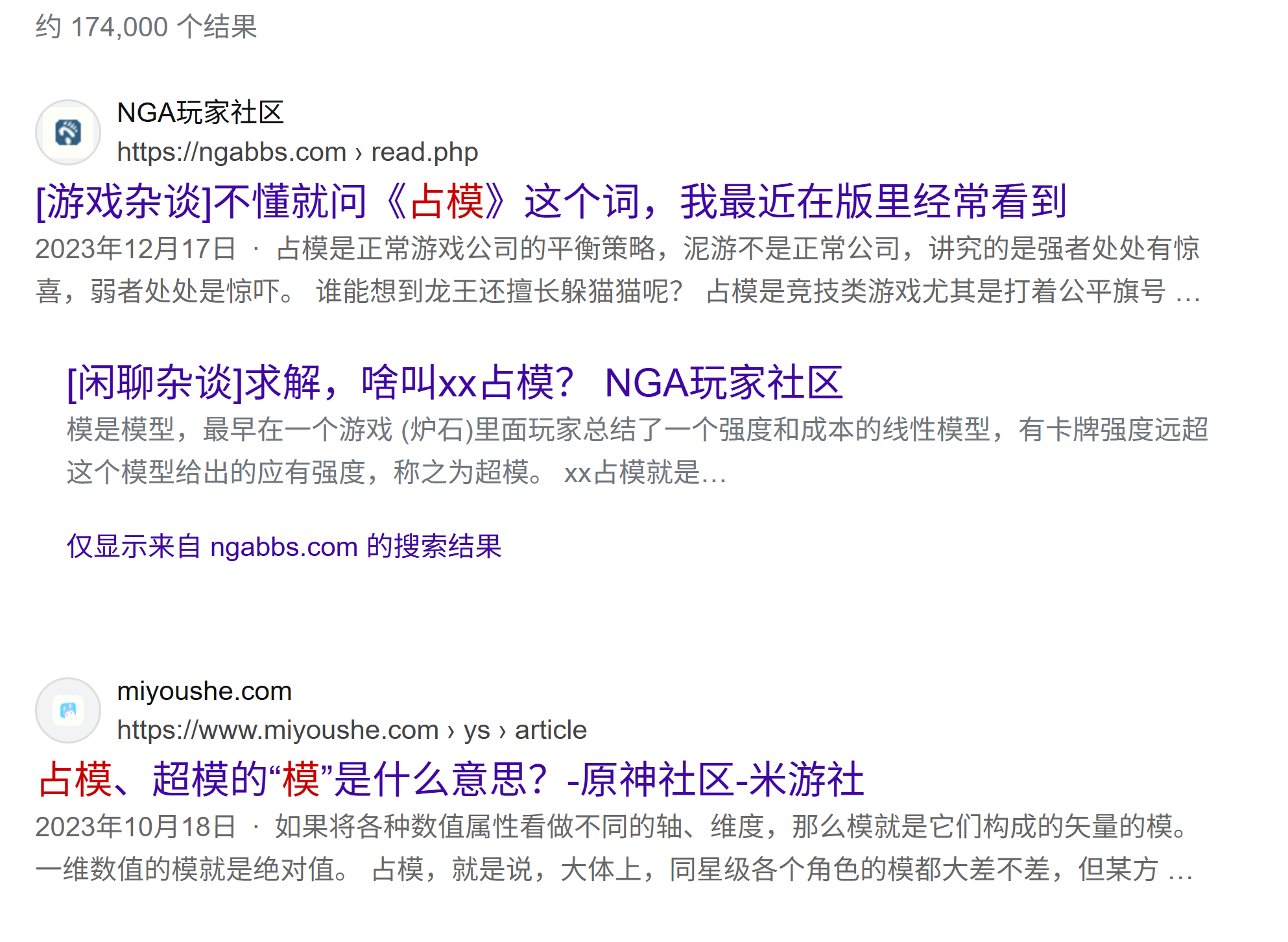Click snippet text 占模是正常游戏公司的平衡策略
Screen dimensions: 1288x942
(x=466, y=248)
